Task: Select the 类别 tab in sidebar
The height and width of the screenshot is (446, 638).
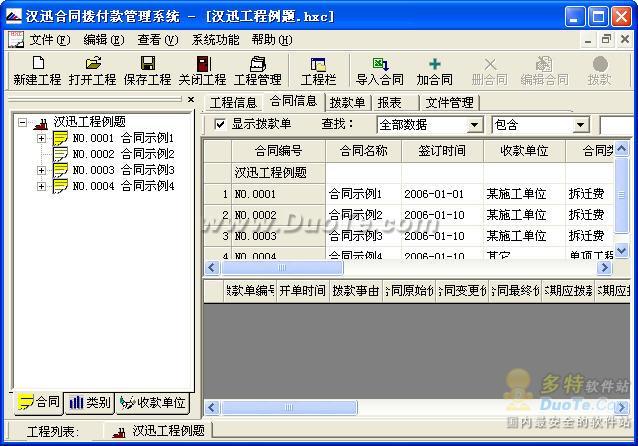Action: click(x=90, y=403)
